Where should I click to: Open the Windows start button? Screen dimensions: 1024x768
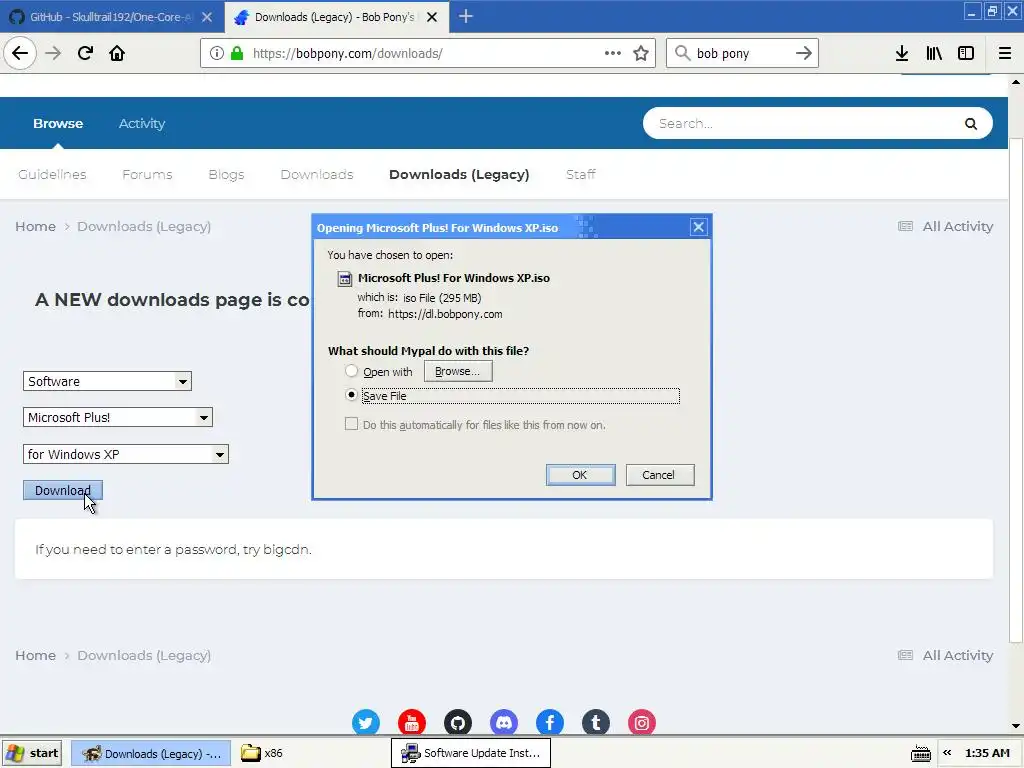pos(32,753)
